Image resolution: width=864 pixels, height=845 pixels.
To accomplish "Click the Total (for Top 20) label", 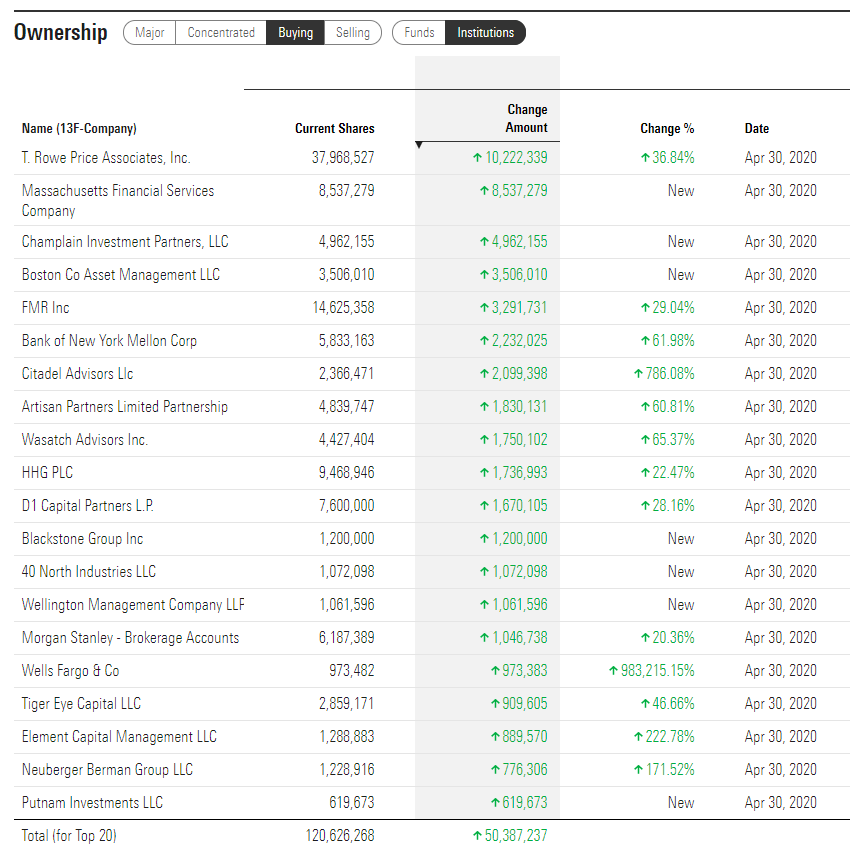I will [69, 836].
